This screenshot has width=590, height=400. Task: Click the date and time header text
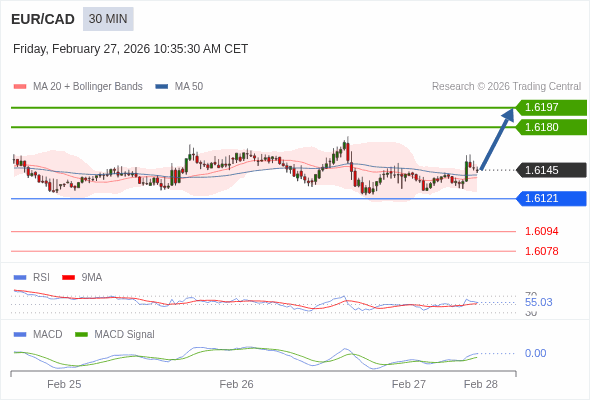(x=131, y=49)
